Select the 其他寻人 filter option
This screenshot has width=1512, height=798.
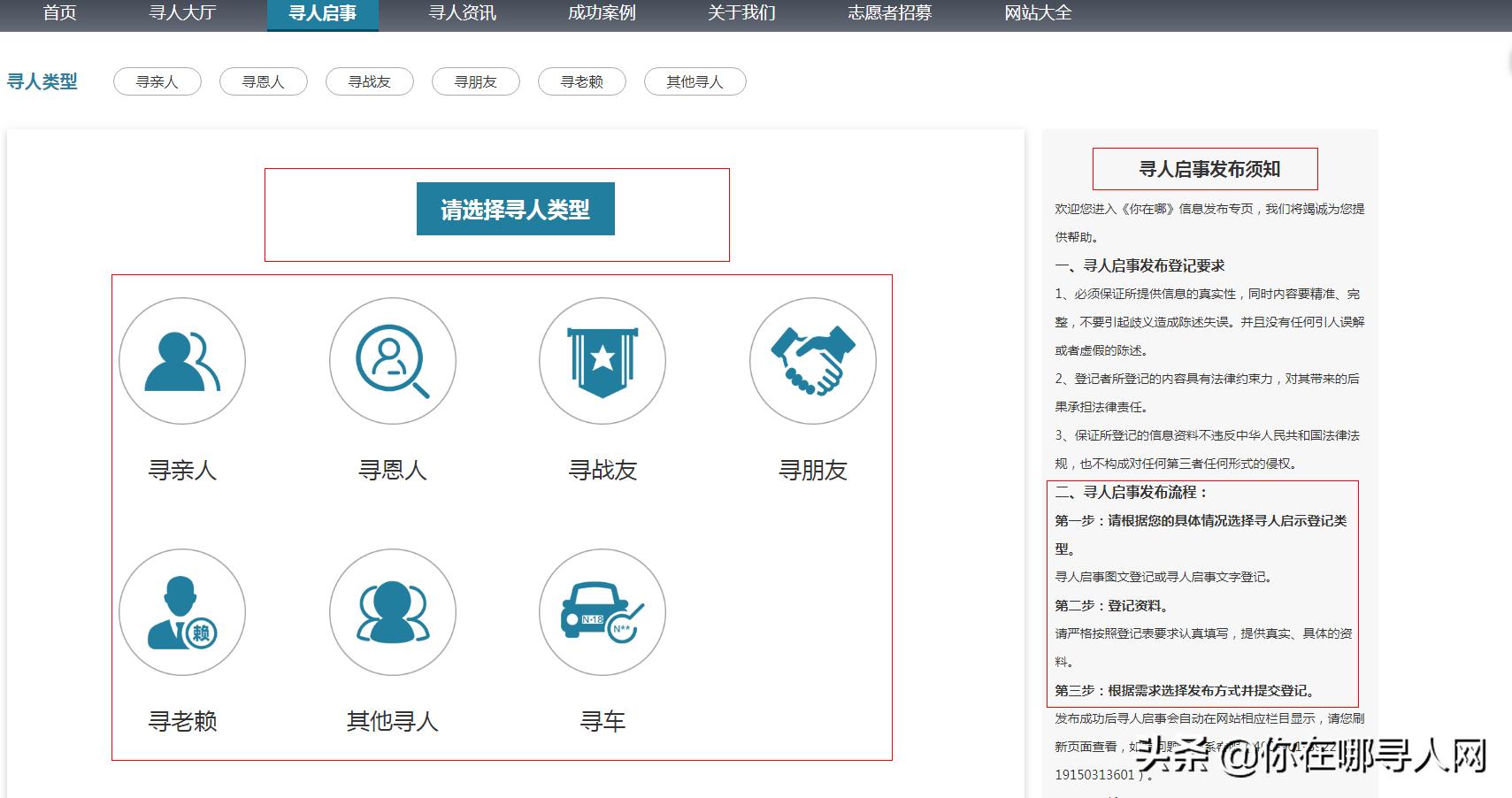click(x=695, y=81)
